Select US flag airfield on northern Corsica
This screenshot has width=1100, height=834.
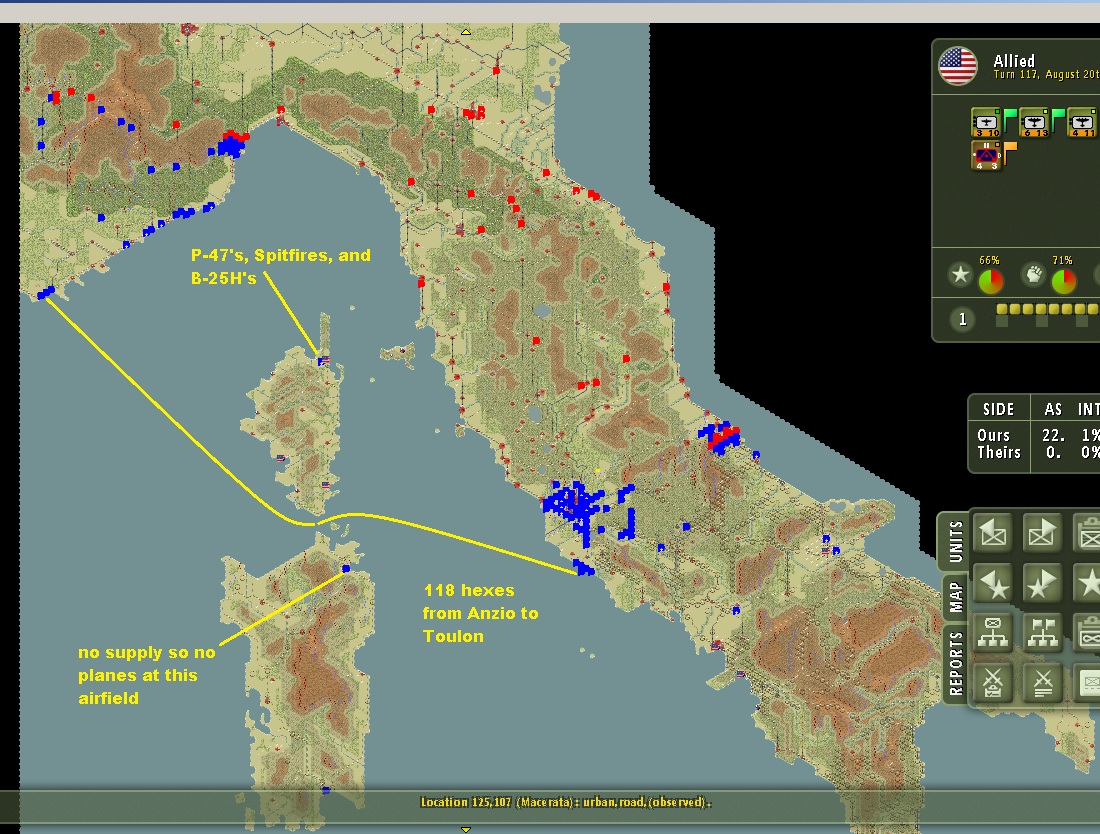coord(323,361)
